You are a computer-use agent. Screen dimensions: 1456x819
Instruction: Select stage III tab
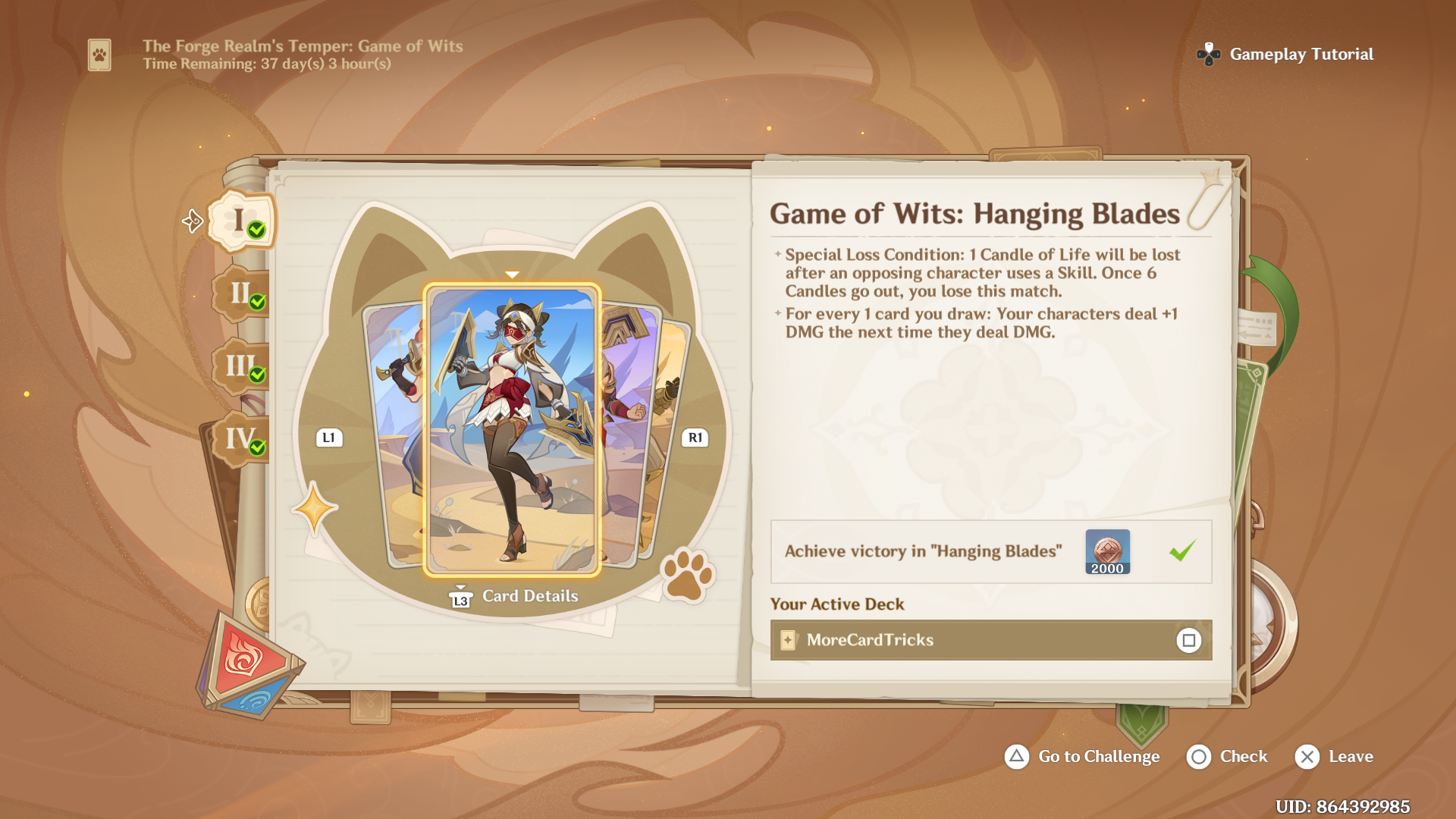[x=241, y=366]
